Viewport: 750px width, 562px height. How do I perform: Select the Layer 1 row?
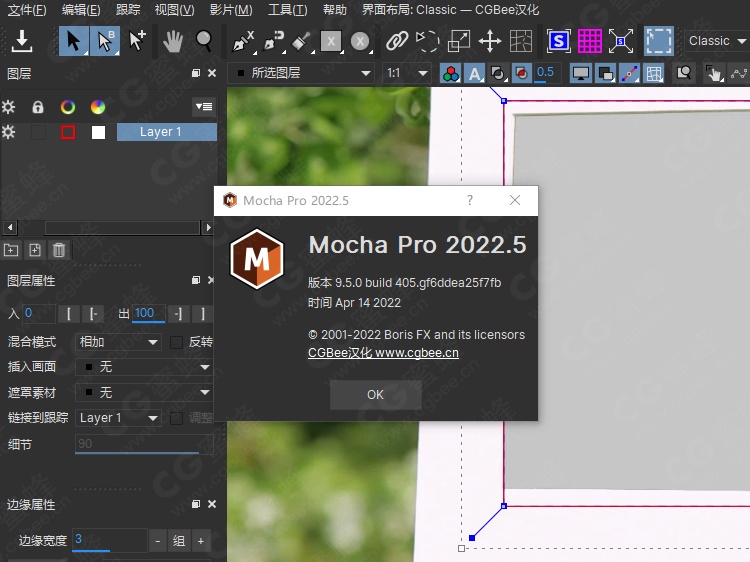point(166,132)
